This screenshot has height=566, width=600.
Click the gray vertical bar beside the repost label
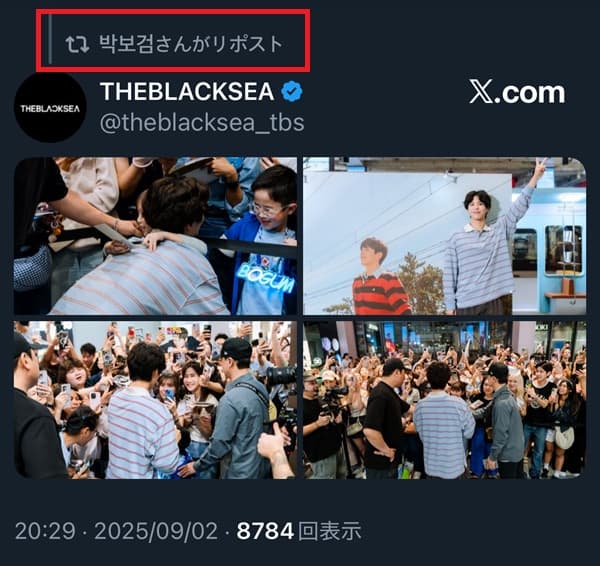pyautogui.click(x=50, y=38)
